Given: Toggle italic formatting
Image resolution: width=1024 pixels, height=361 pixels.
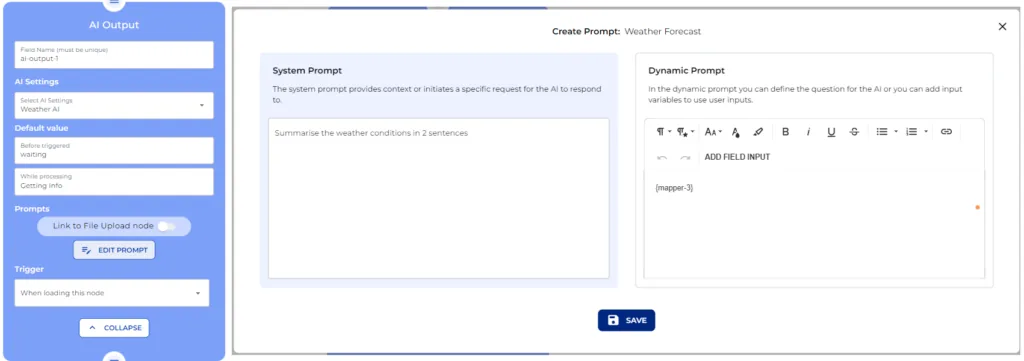Looking at the screenshot, I should (808, 132).
